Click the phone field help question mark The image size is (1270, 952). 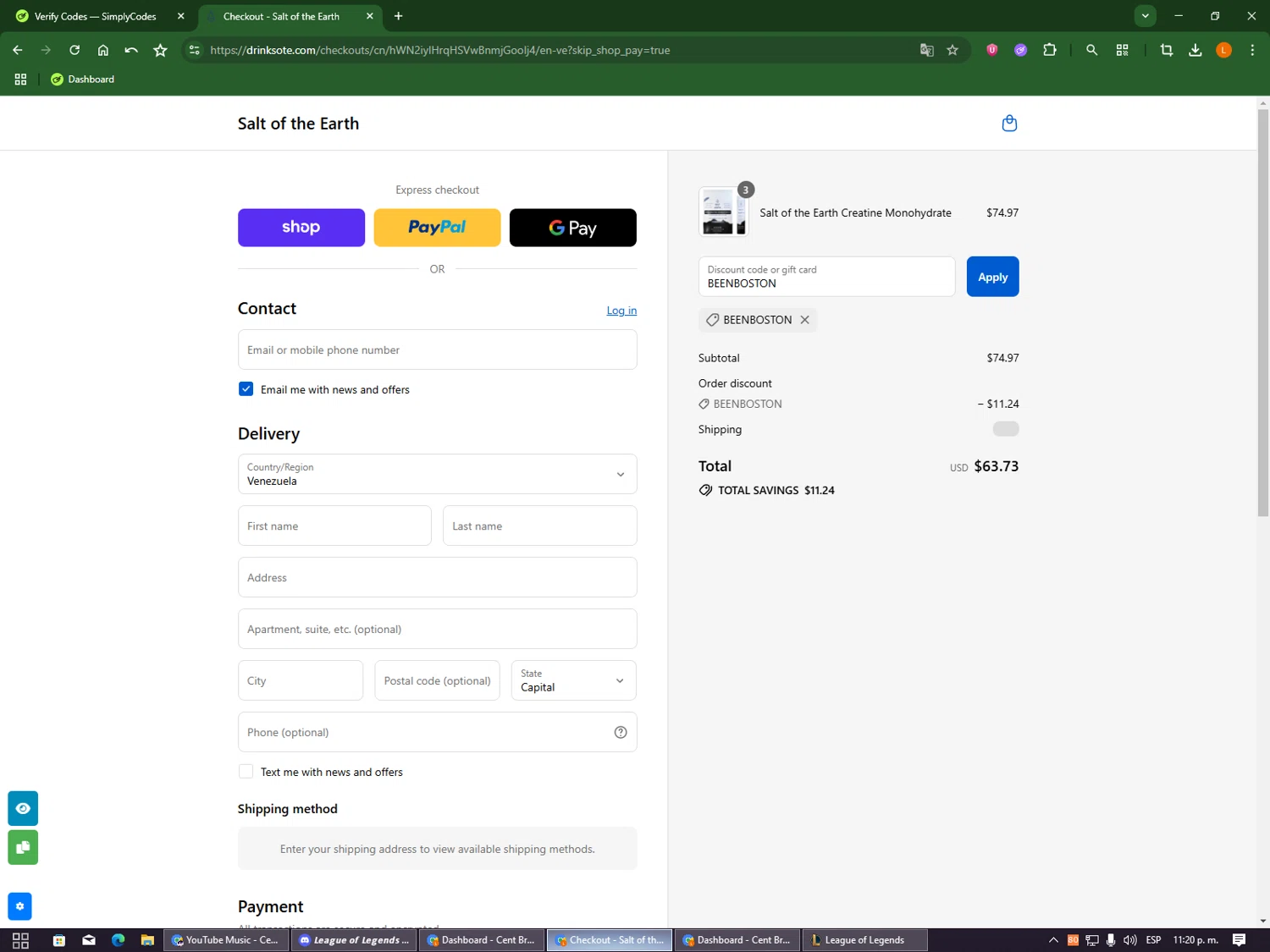pos(621,733)
